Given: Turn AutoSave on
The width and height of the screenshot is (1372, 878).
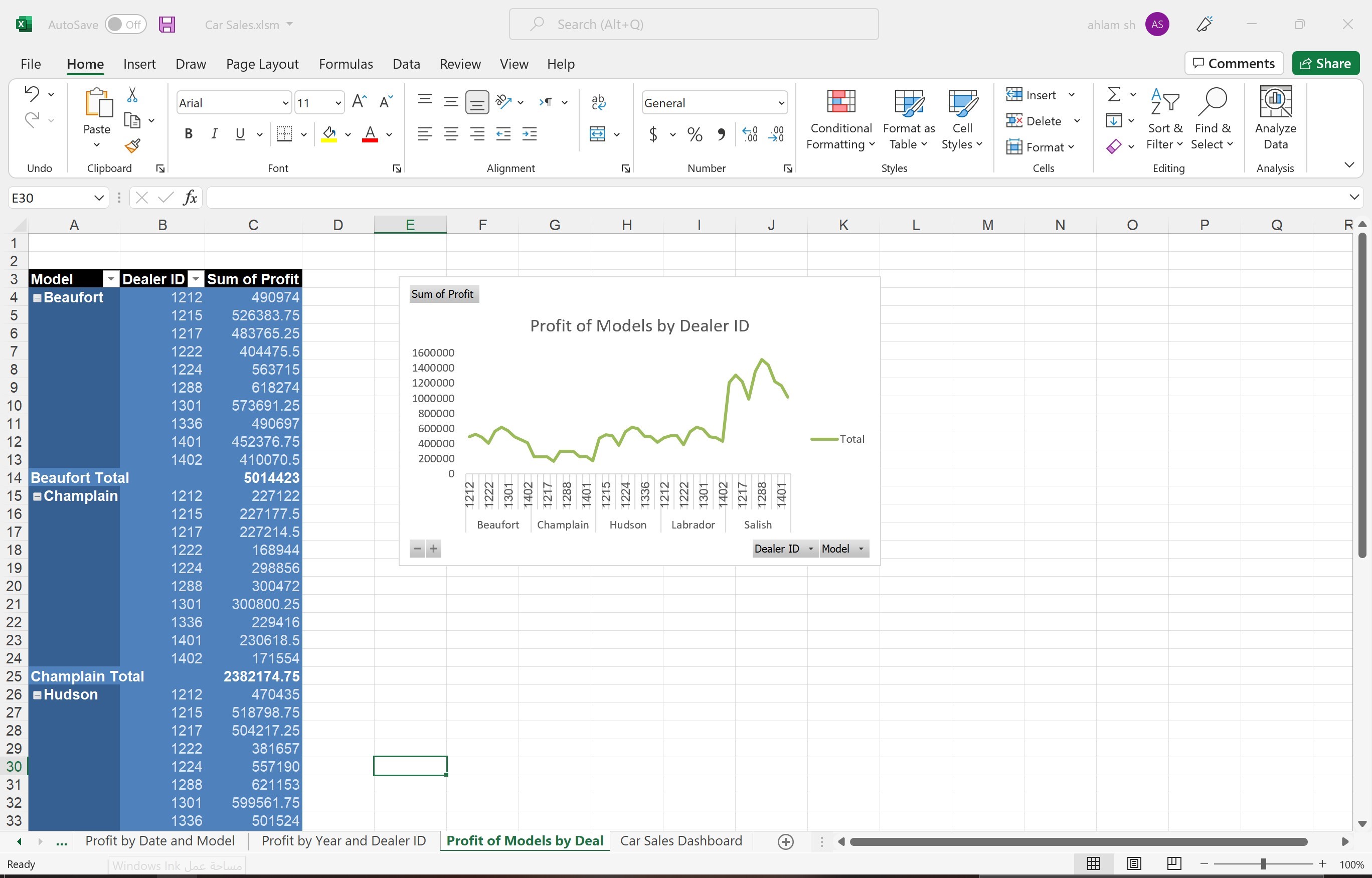Looking at the screenshot, I should (125, 24).
